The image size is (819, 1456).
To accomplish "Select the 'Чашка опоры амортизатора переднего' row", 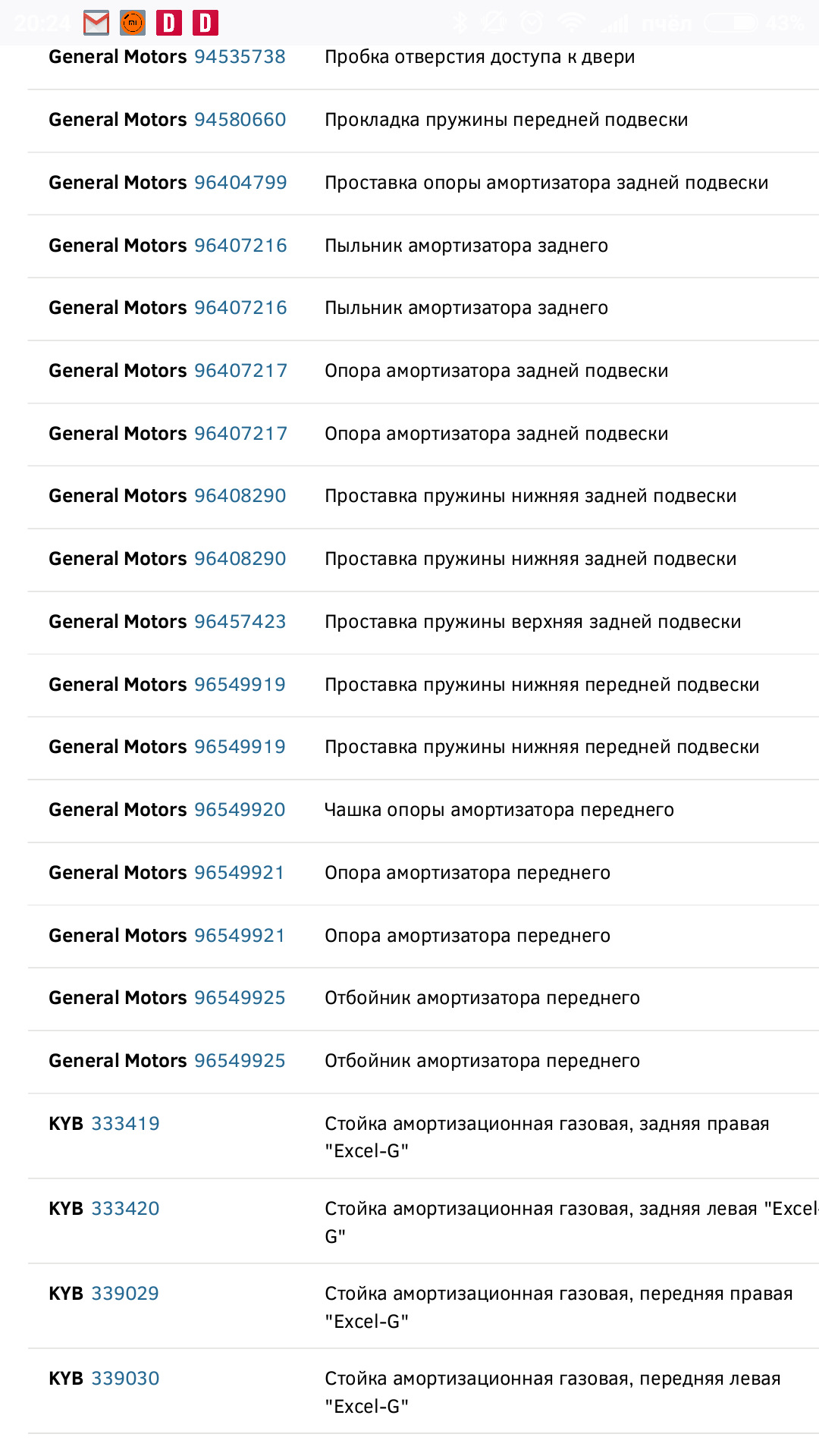I will (499, 810).
